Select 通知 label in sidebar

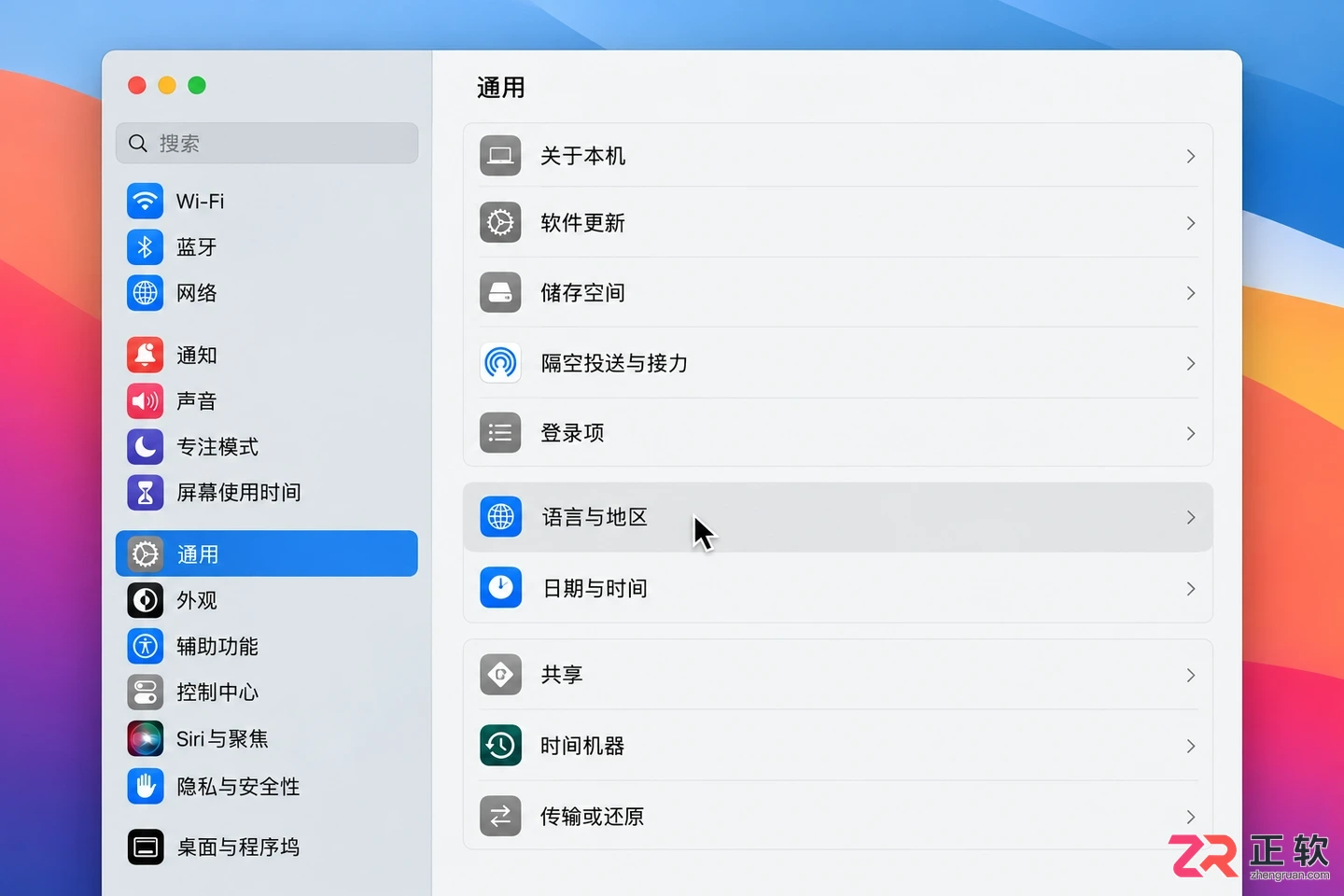tap(197, 355)
